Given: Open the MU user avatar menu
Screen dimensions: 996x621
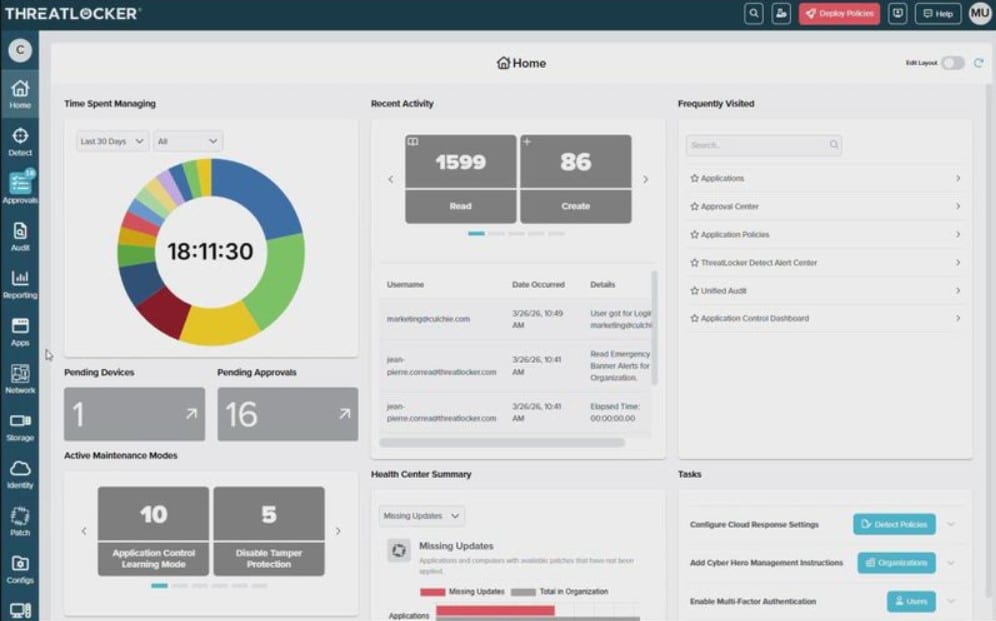Looking at the screenshot, I should [x=979, y=13].
